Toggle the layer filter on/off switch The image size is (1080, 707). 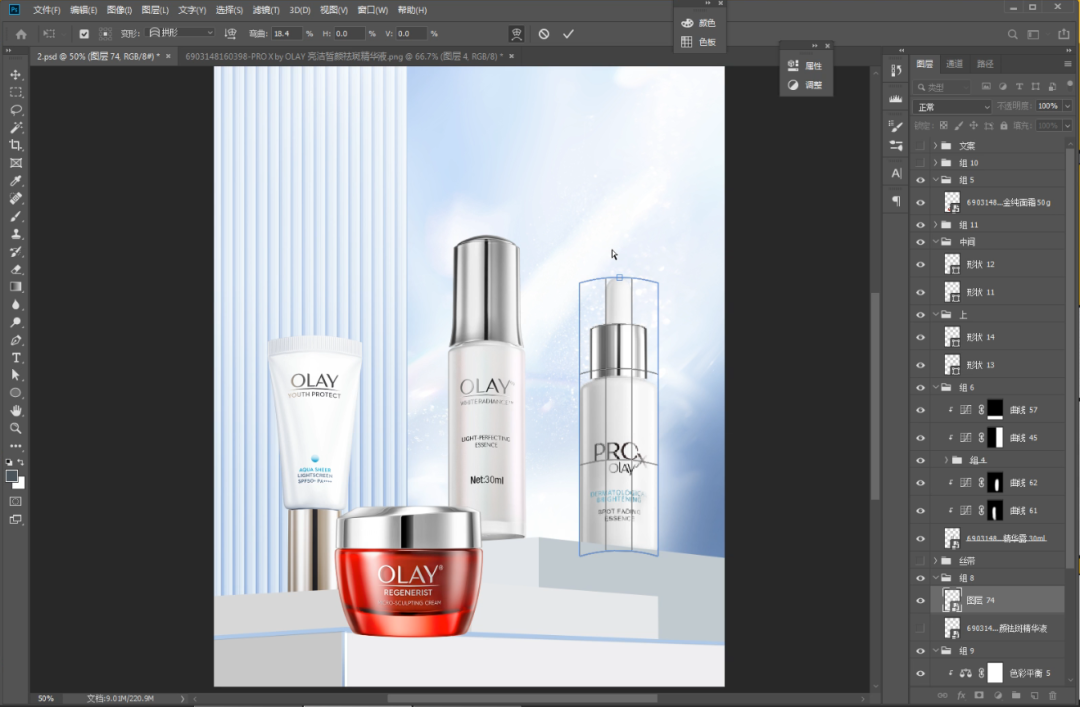pyautogui.click(x=1068, y=86)
